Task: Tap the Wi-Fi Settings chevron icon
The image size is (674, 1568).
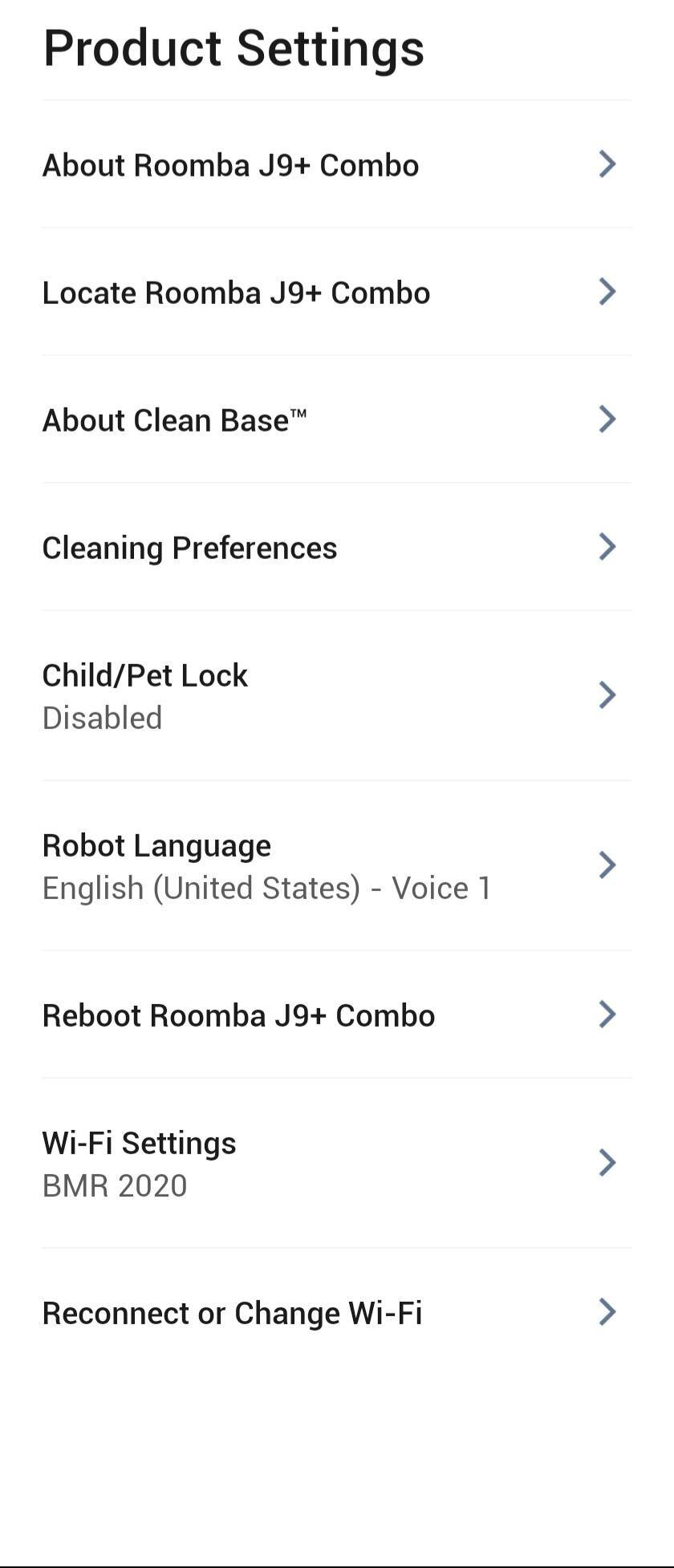Action: pyautogui.click(x=607, y=1163)
